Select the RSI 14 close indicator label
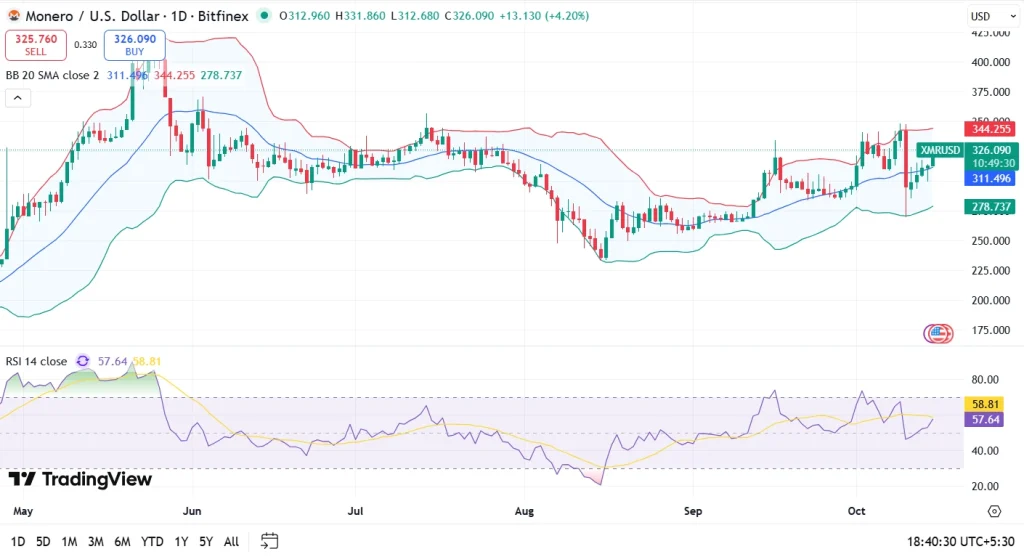Viewport: 1024px width, 557px height. click(x=36, y=361)
